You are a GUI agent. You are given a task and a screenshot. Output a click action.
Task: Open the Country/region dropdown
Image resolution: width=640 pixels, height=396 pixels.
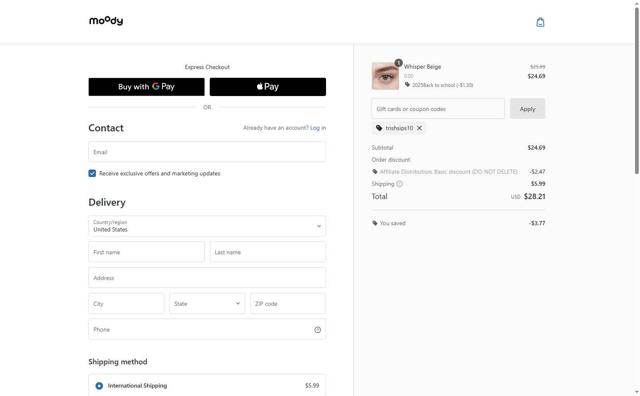[x=207, y=226]
